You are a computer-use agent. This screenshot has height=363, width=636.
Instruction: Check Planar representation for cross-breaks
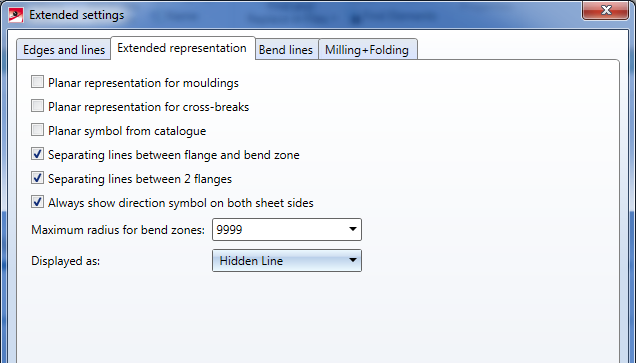coord(37,106)
